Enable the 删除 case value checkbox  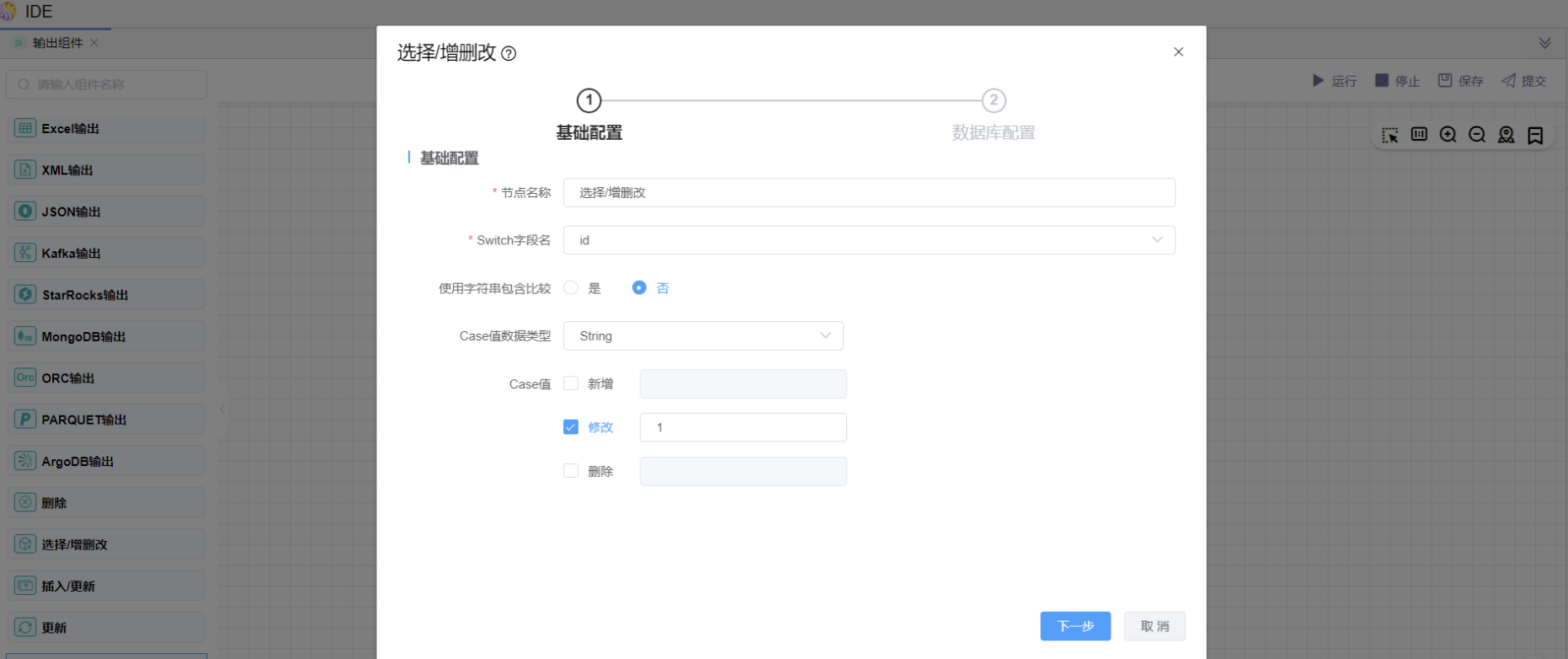click(x=571, y=471)
